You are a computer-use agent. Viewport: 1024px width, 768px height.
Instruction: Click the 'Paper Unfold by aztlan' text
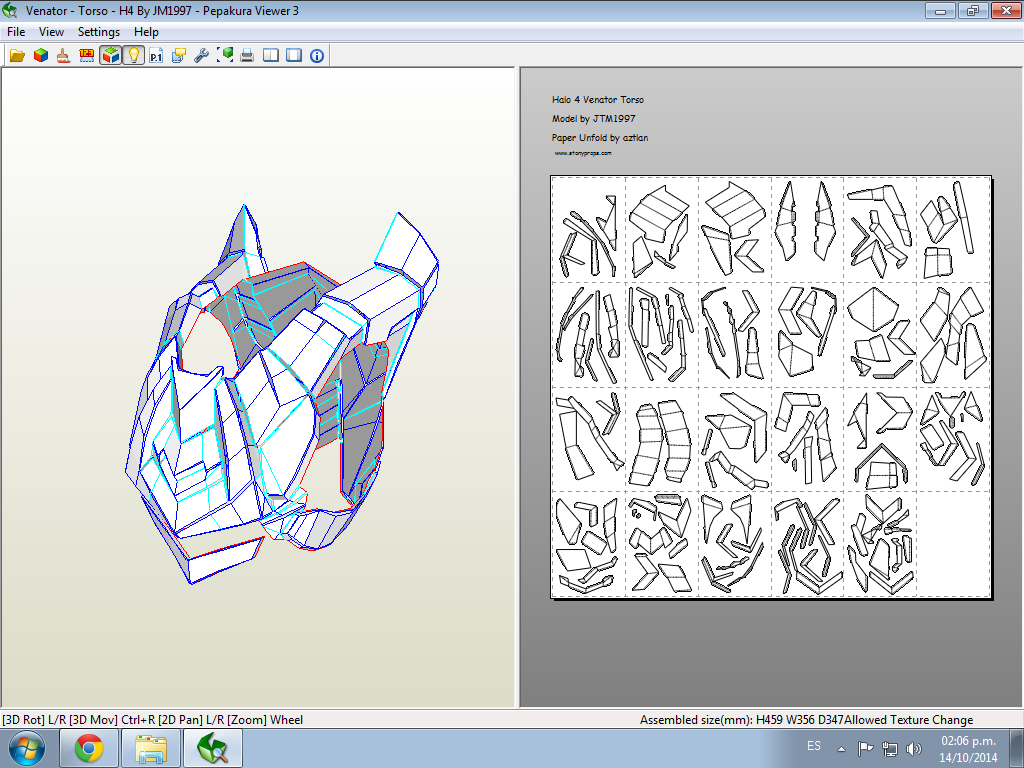(x=600, y=137)
